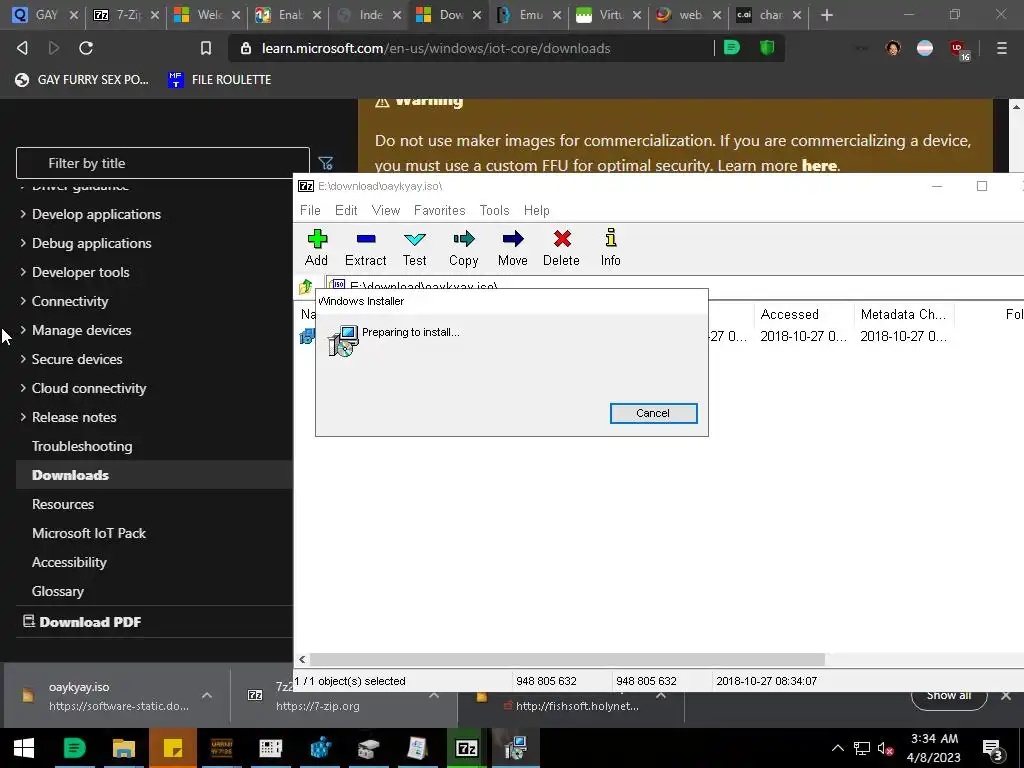Expand Cloud connectivity section
1024x768 pixels.
click(89, 388)
